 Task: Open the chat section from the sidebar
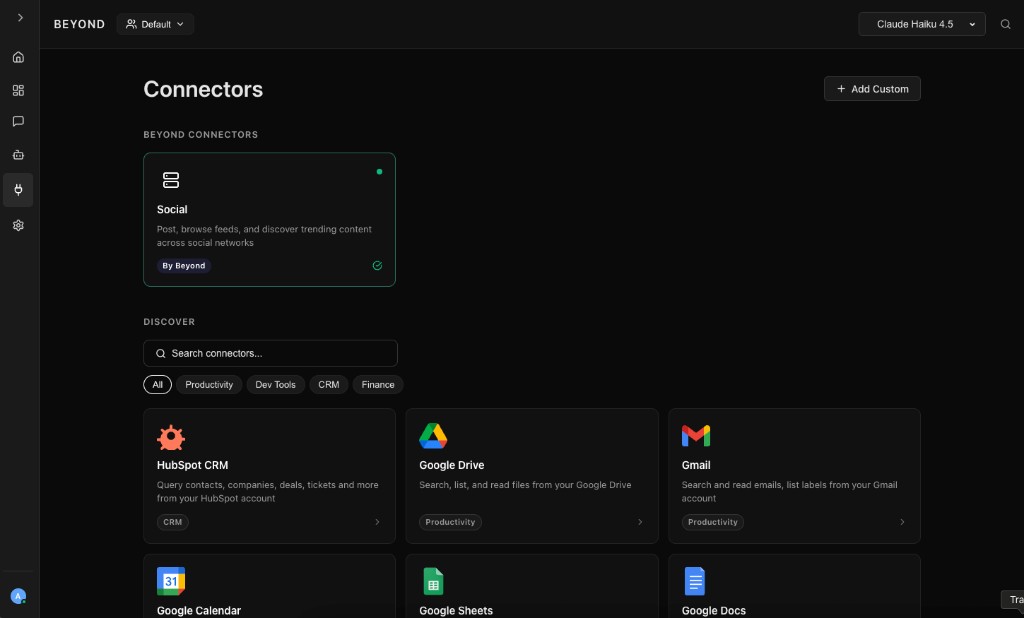pos(18,121)
